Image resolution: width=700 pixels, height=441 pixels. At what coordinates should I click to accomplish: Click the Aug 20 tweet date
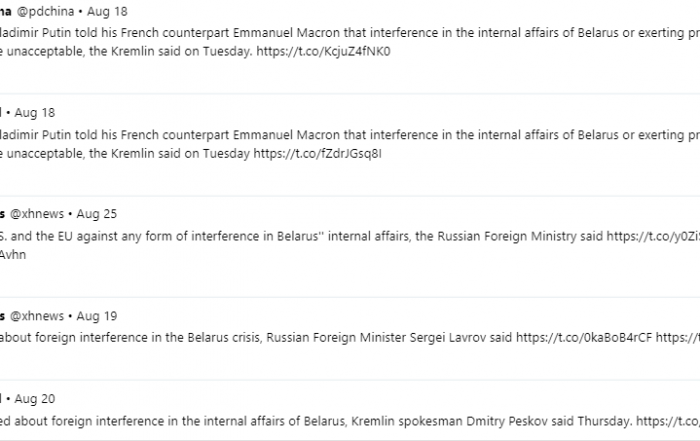[35, 399]
